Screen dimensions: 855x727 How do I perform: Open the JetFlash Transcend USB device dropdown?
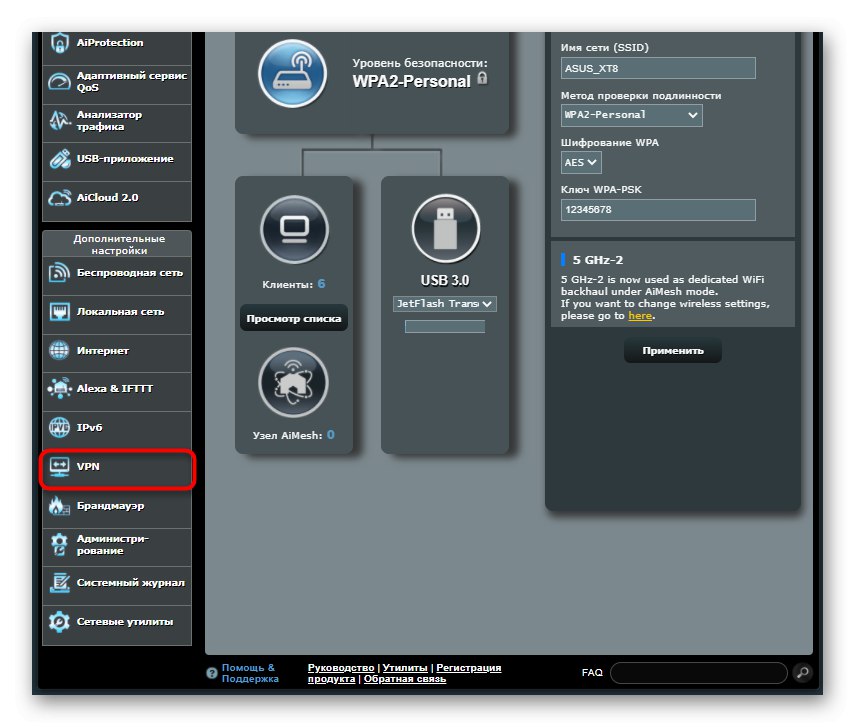click(445, 304)
